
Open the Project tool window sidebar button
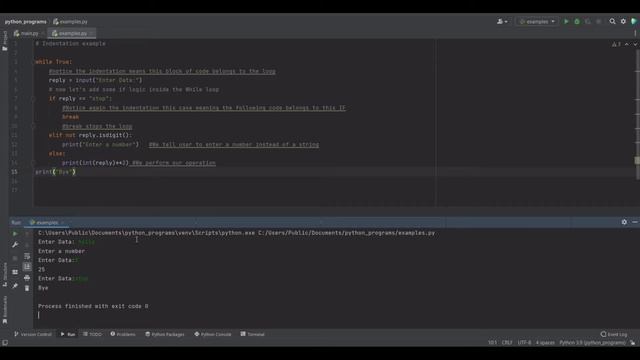4,40
